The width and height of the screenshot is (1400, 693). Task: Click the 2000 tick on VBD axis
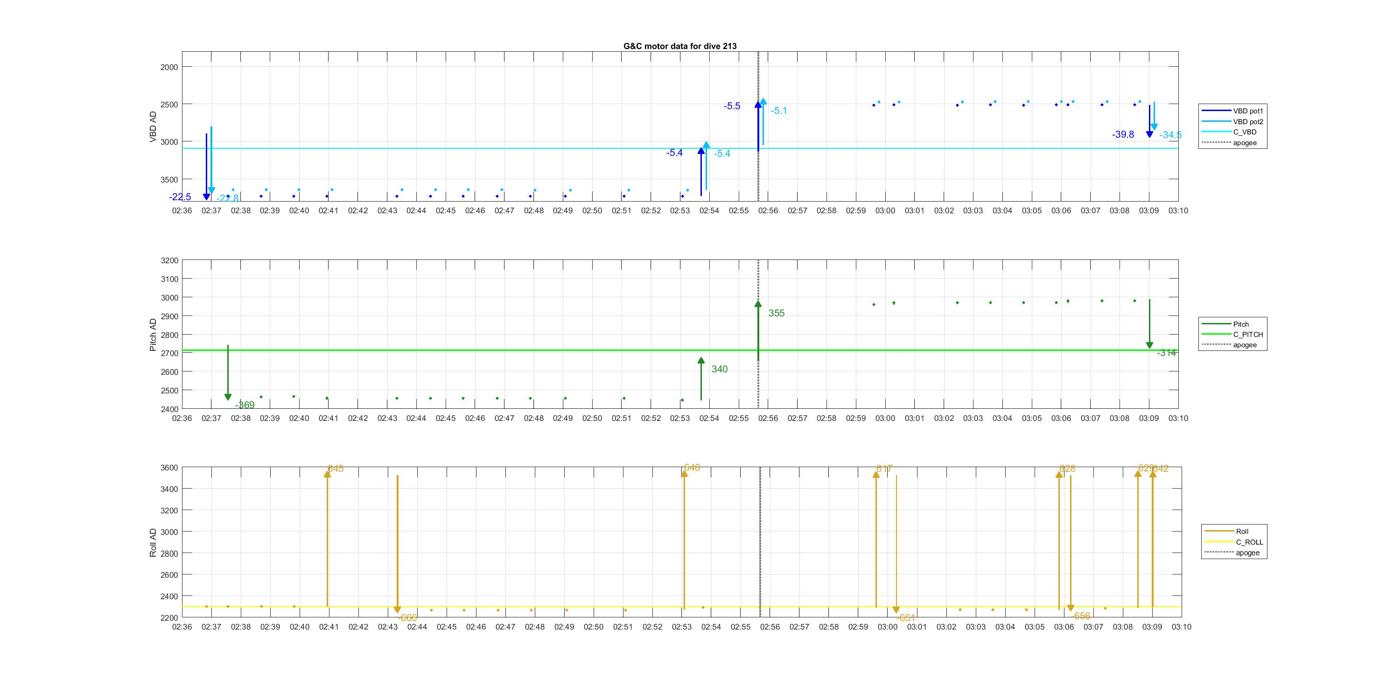(169, 67)
